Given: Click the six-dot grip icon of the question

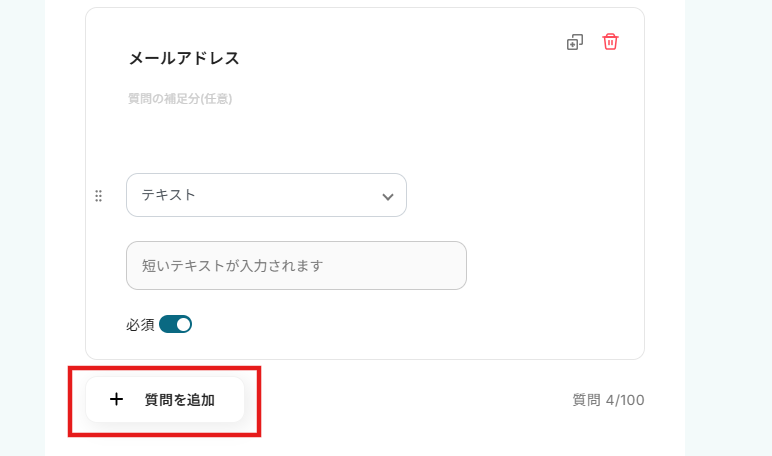Looking at the screenshot, I should (x=98, y=196).
